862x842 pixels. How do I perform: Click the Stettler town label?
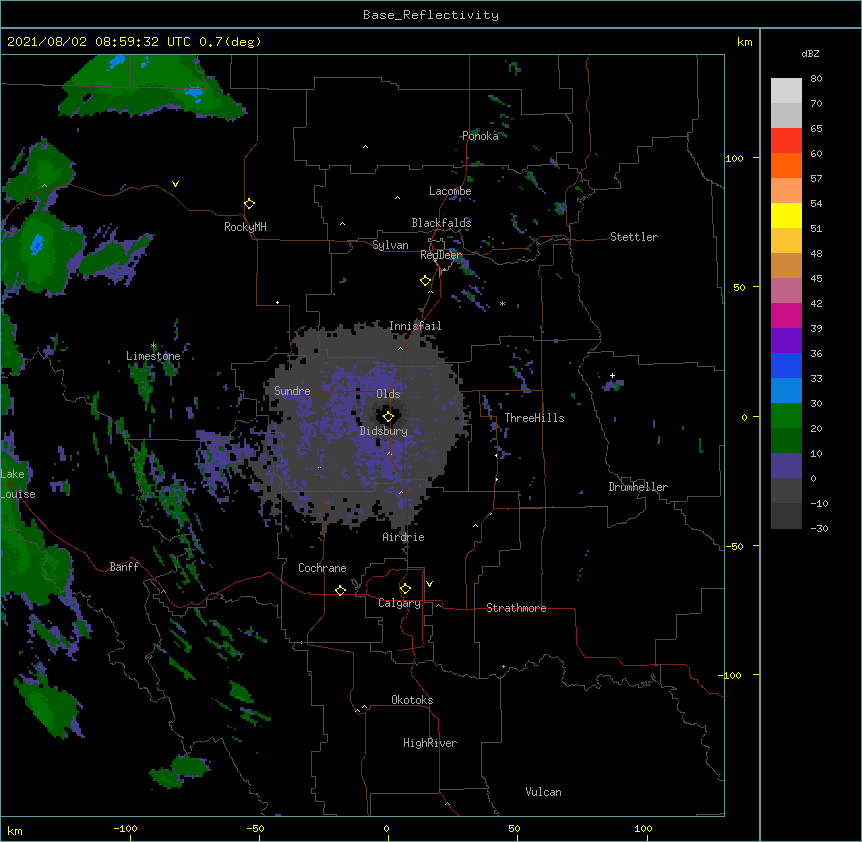(x=634, y=237)
